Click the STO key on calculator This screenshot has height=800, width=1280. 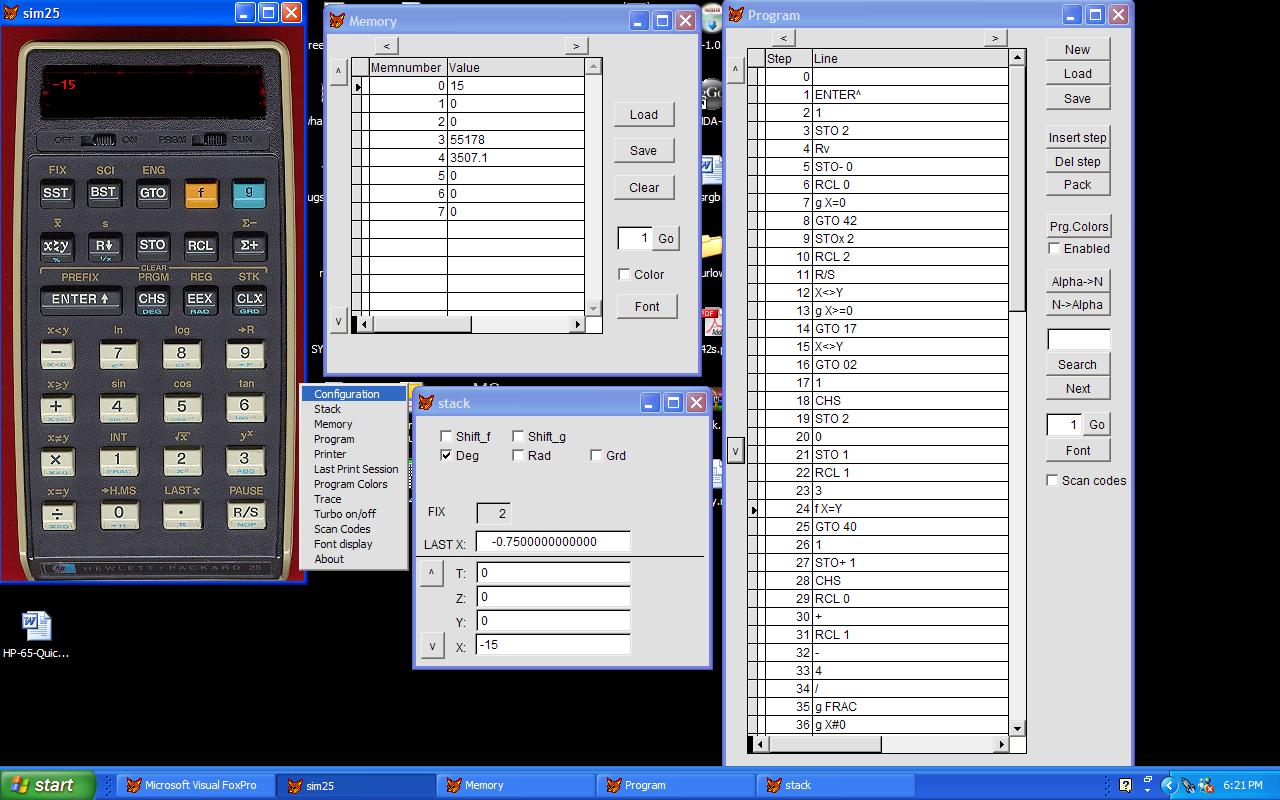pyautogui.click(x=152, y=247)
